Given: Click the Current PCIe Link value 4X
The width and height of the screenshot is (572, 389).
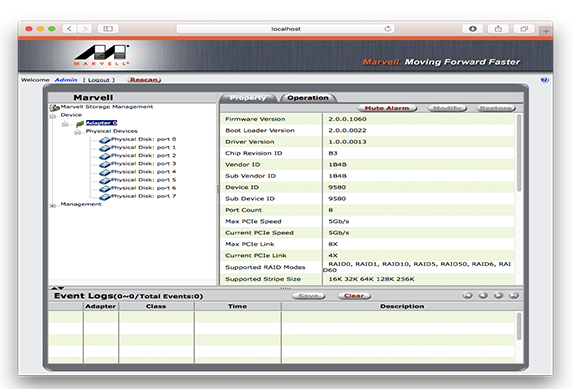Looking at the screenshot, I should coord(333,255).
